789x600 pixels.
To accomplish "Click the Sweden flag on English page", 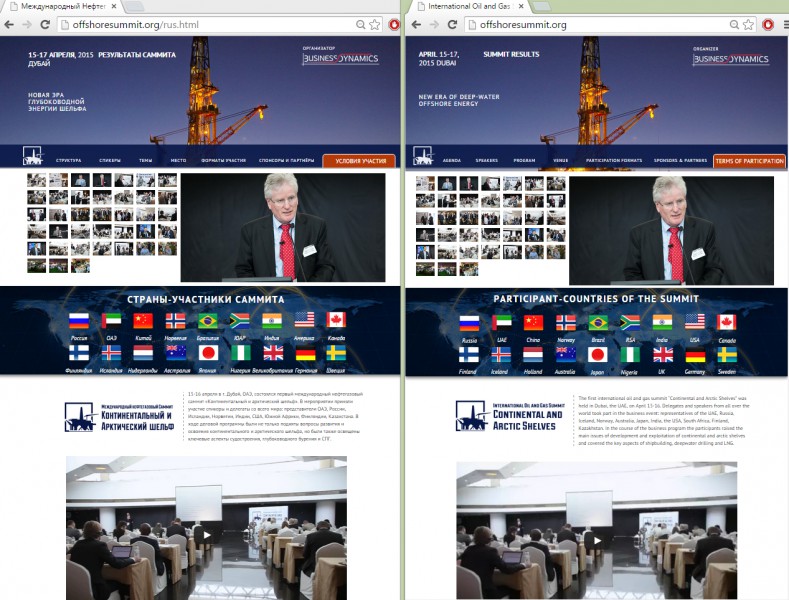I will click(727, 355).
